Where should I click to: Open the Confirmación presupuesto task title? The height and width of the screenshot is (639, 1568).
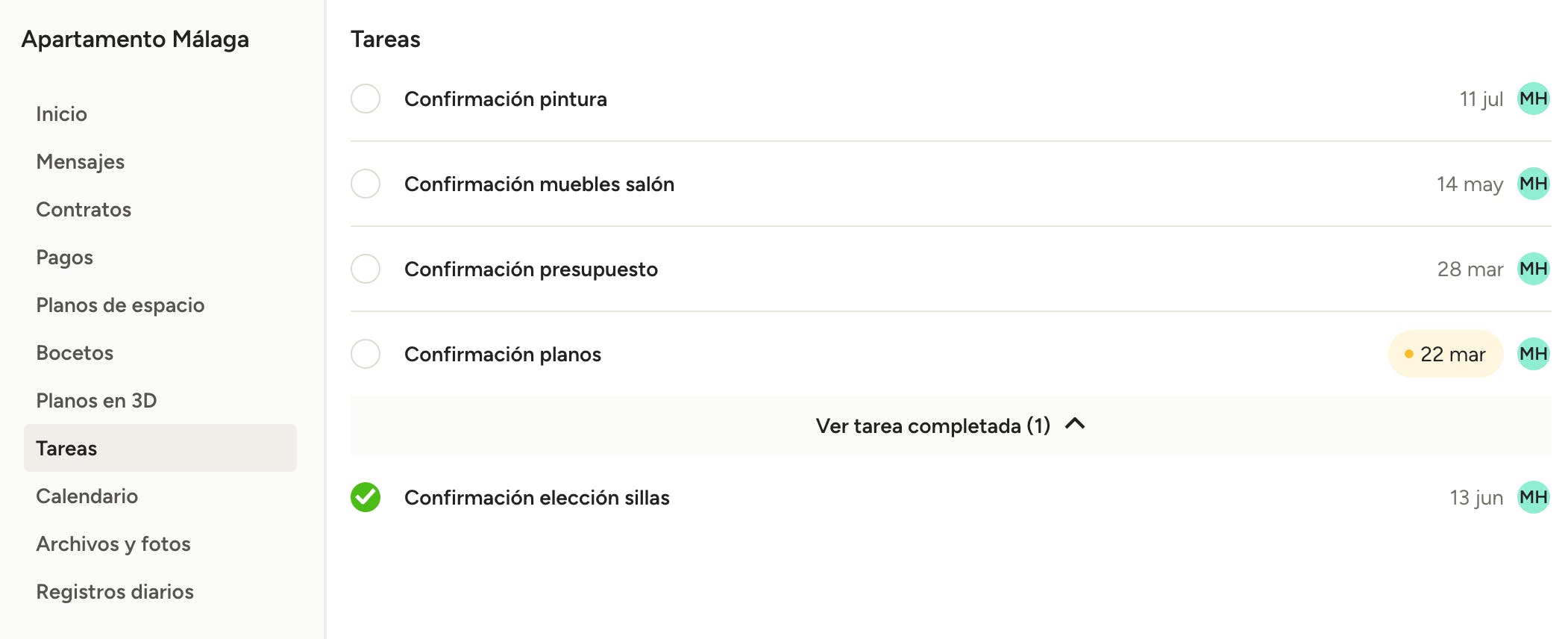pyautogui.click(x=531, y=269)
